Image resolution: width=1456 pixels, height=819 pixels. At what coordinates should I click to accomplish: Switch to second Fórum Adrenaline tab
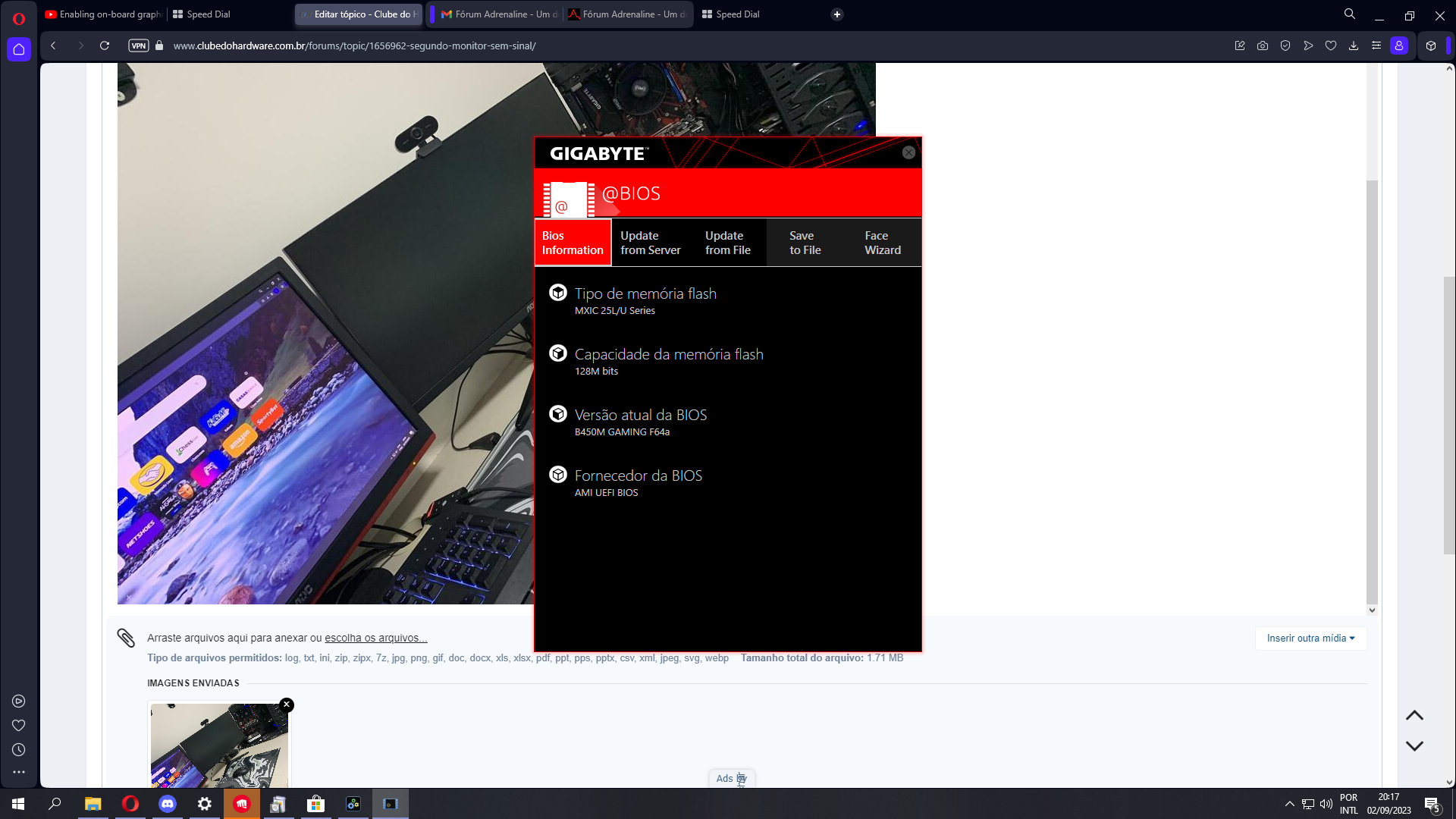pos(627,14)
